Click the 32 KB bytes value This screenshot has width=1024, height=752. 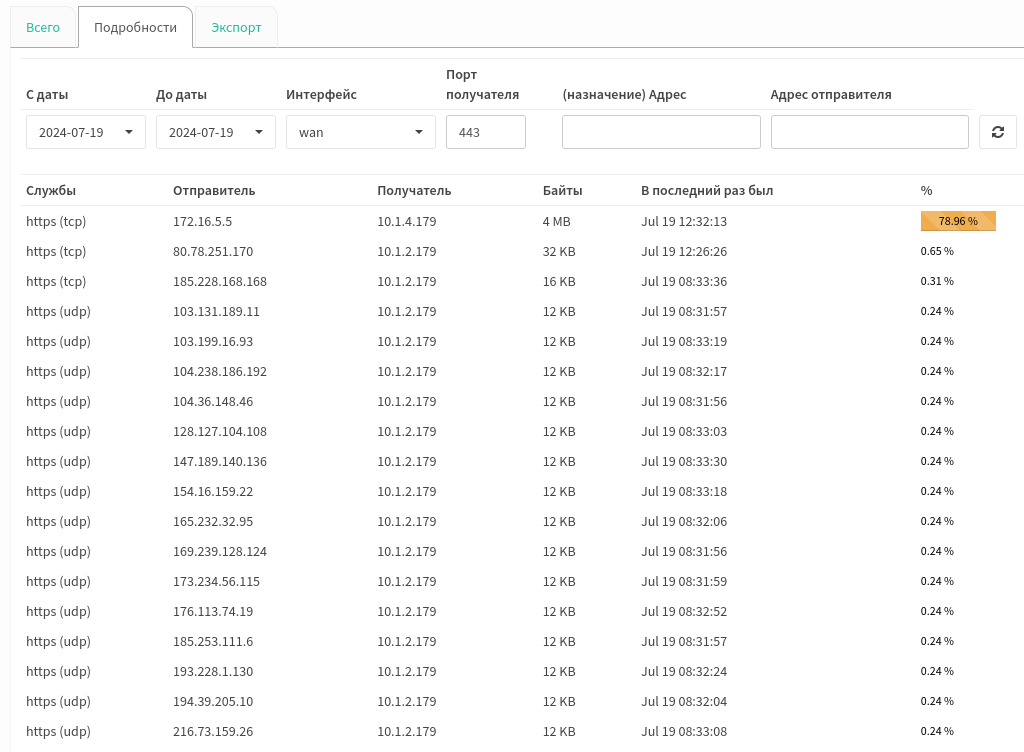tap(559, 251)
